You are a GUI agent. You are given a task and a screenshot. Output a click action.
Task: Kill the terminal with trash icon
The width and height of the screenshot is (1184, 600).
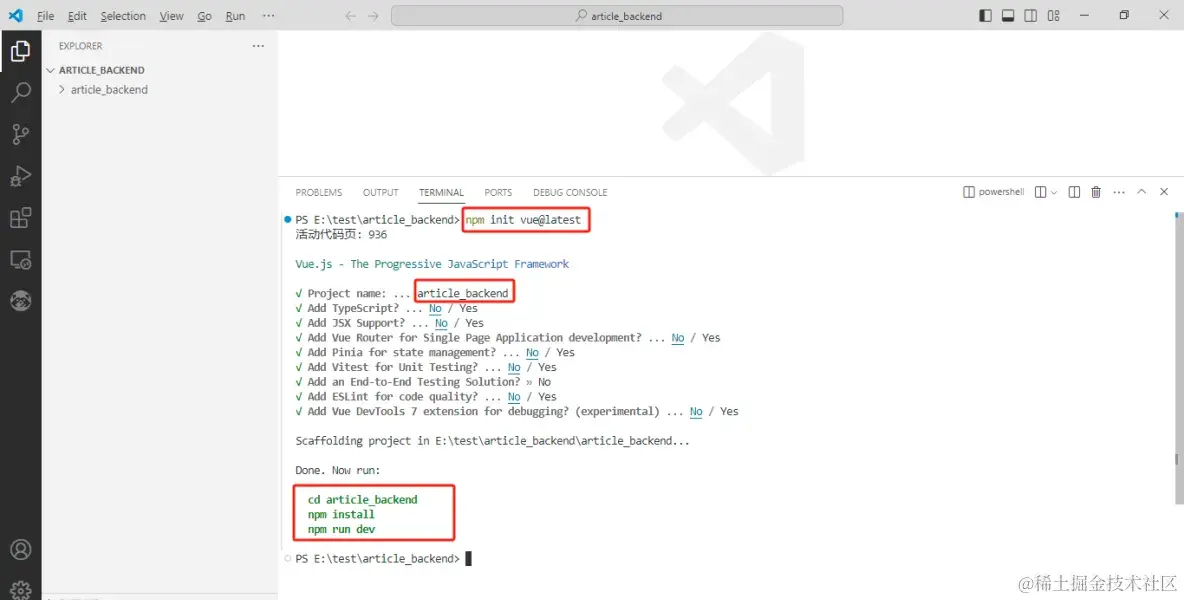pyautogui.click(x=1096, y=192)
